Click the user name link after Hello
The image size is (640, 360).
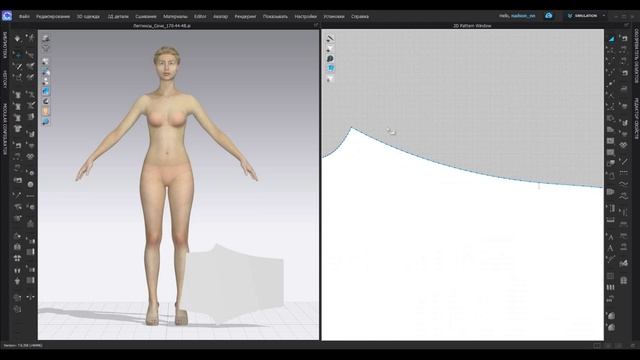pyautogui.click(x=523, y=16)
